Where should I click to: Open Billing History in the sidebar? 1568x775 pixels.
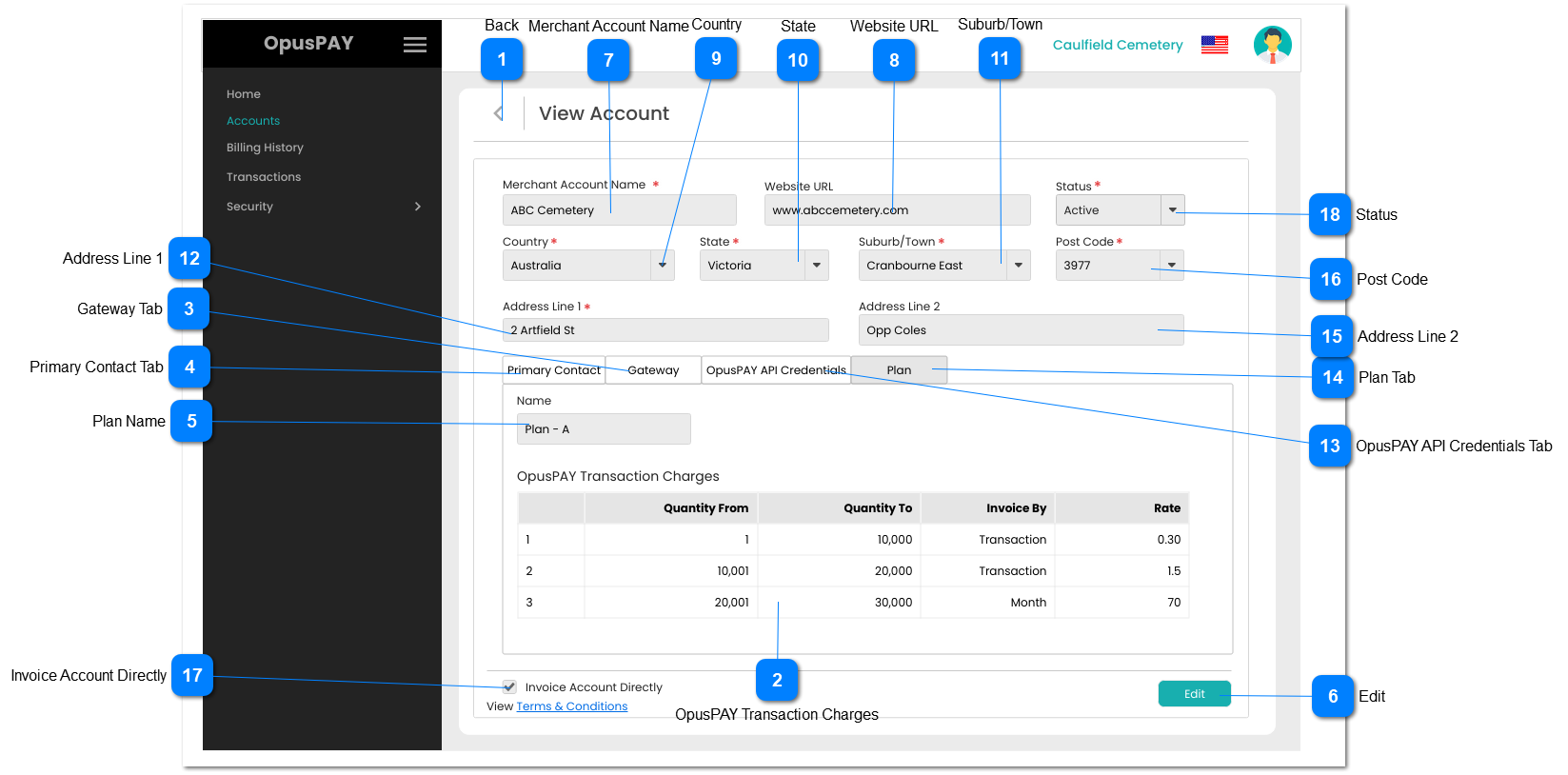click(x=265, y=147)
